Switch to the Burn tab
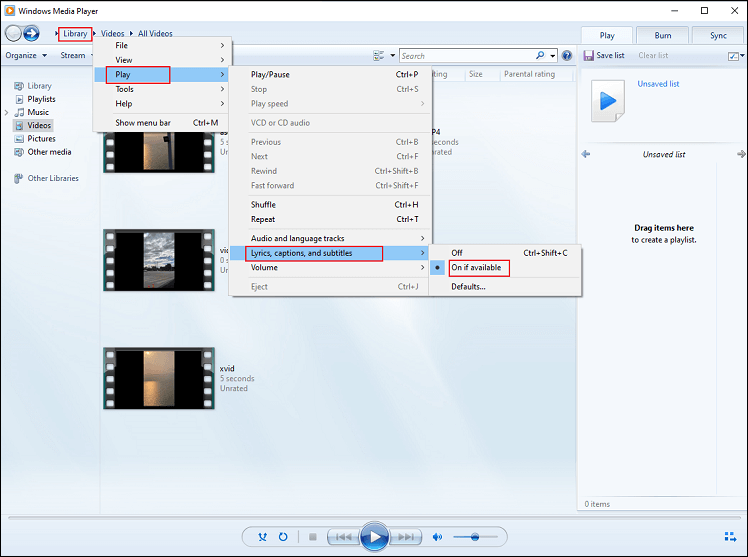Image resolution: width=748 pixels, height=557 pixels. (x=661, y=35)
